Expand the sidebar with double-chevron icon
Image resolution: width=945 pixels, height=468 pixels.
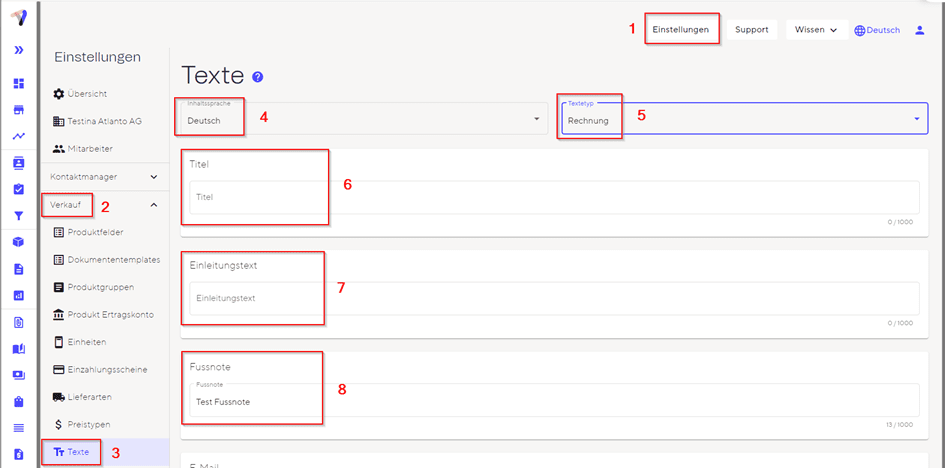tap(18, 50)
